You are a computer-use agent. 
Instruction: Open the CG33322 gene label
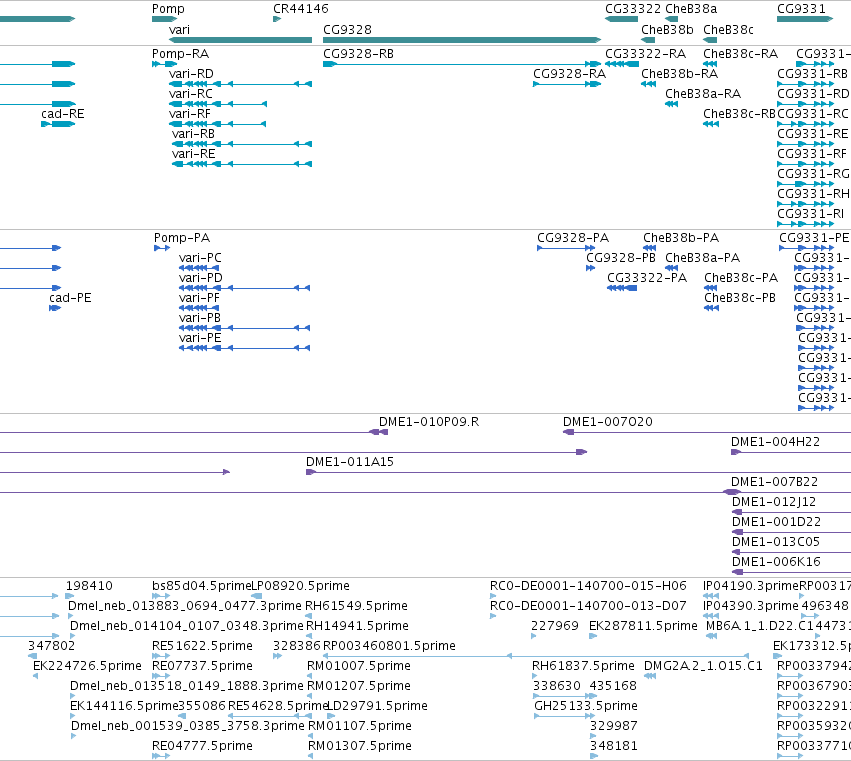pyautogui.click(x=633, y=9)
